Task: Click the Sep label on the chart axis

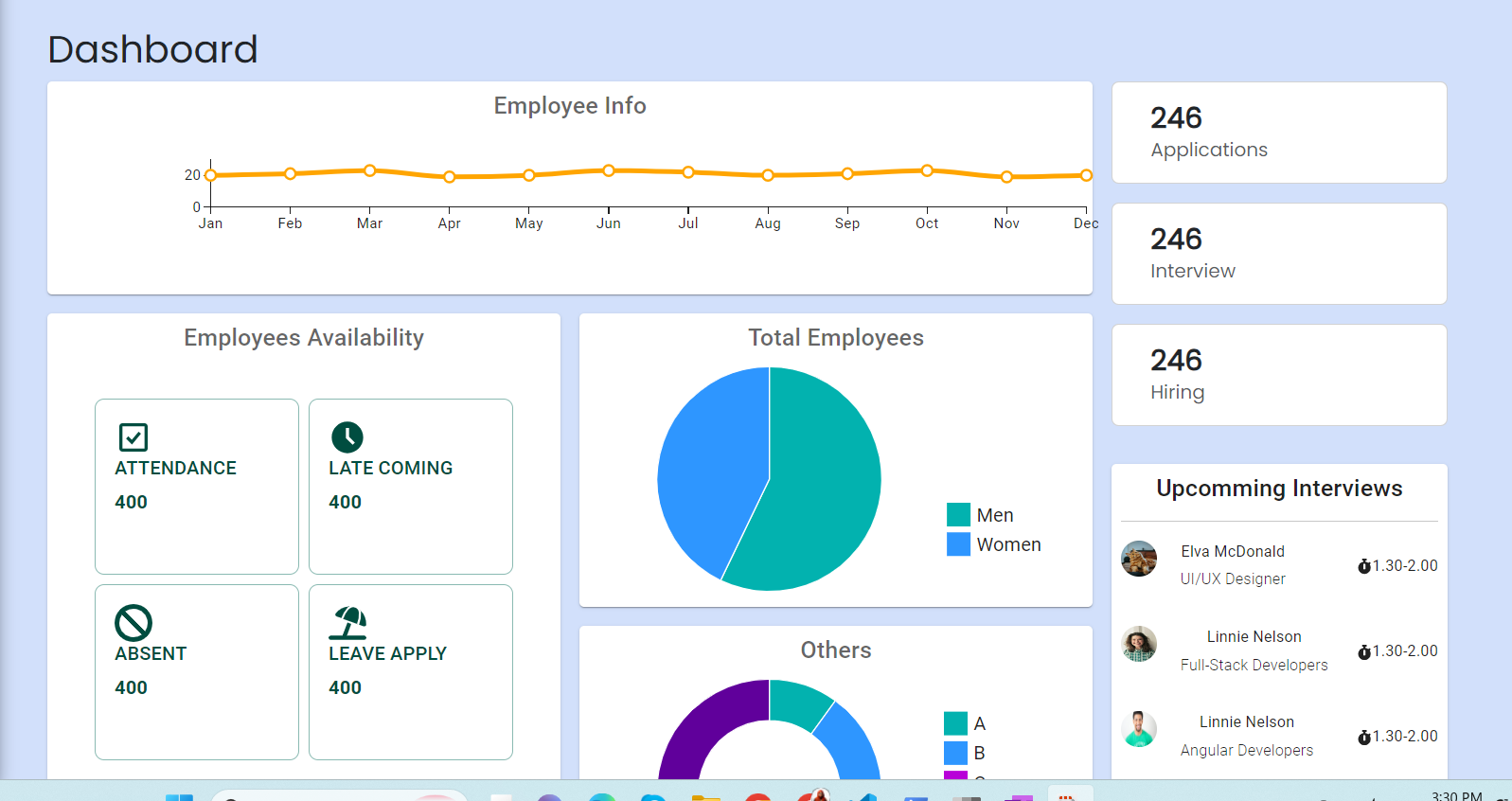Action: point(847,223)
